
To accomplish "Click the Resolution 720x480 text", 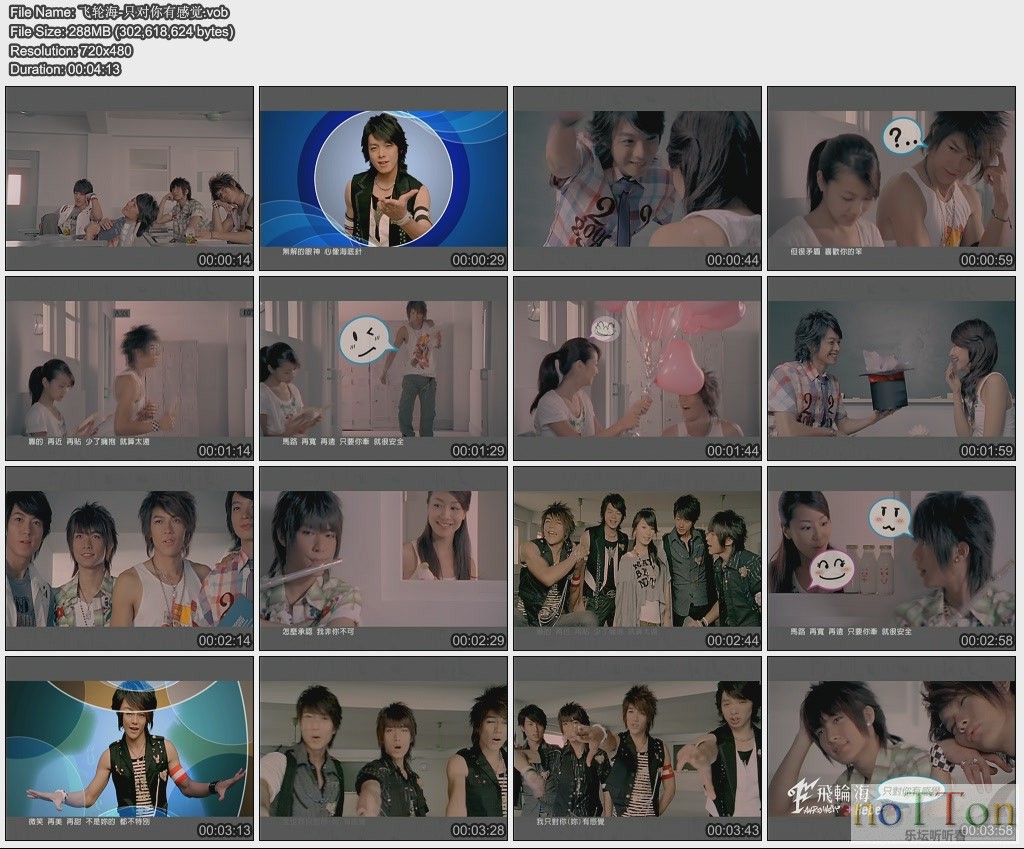I will point(71,50).
